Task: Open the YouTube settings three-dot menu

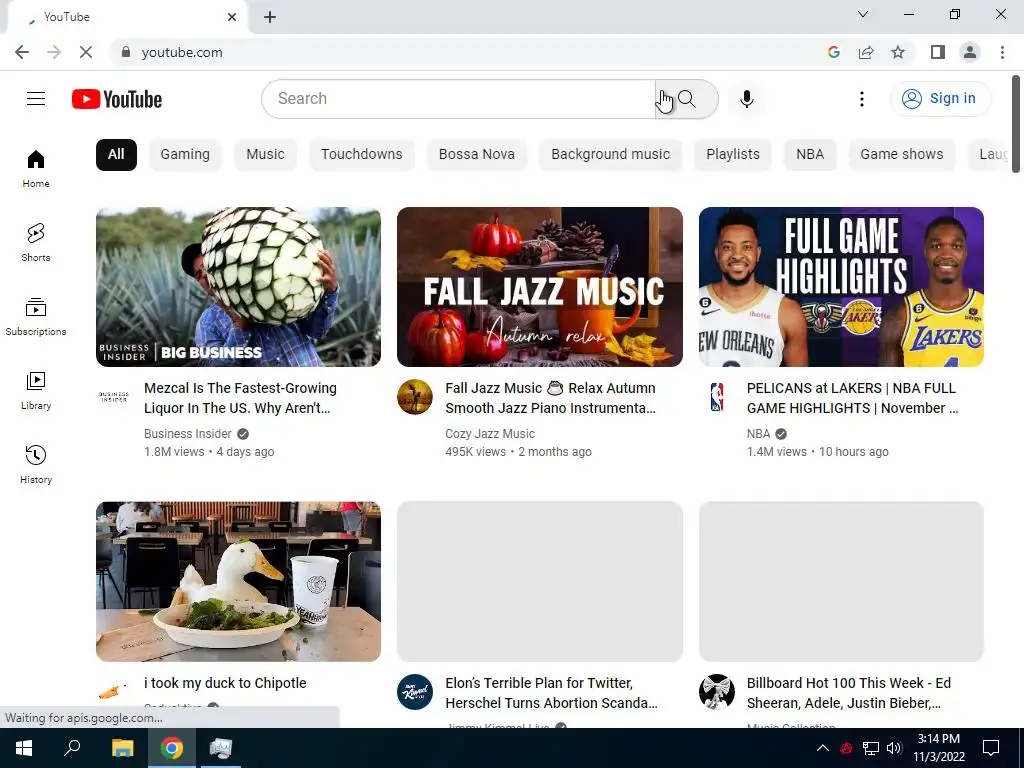Action: [862, 99]
